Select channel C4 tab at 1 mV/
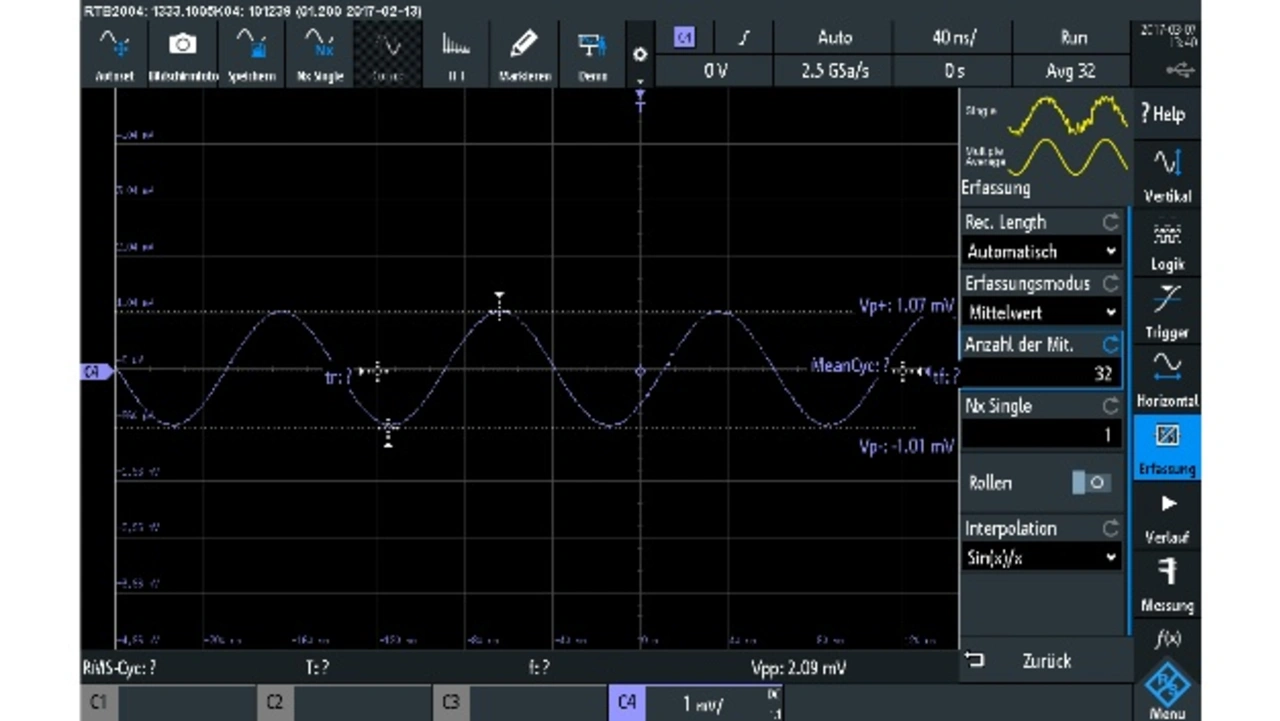This screenshot has height=721, width=1280. coord(696,703)
